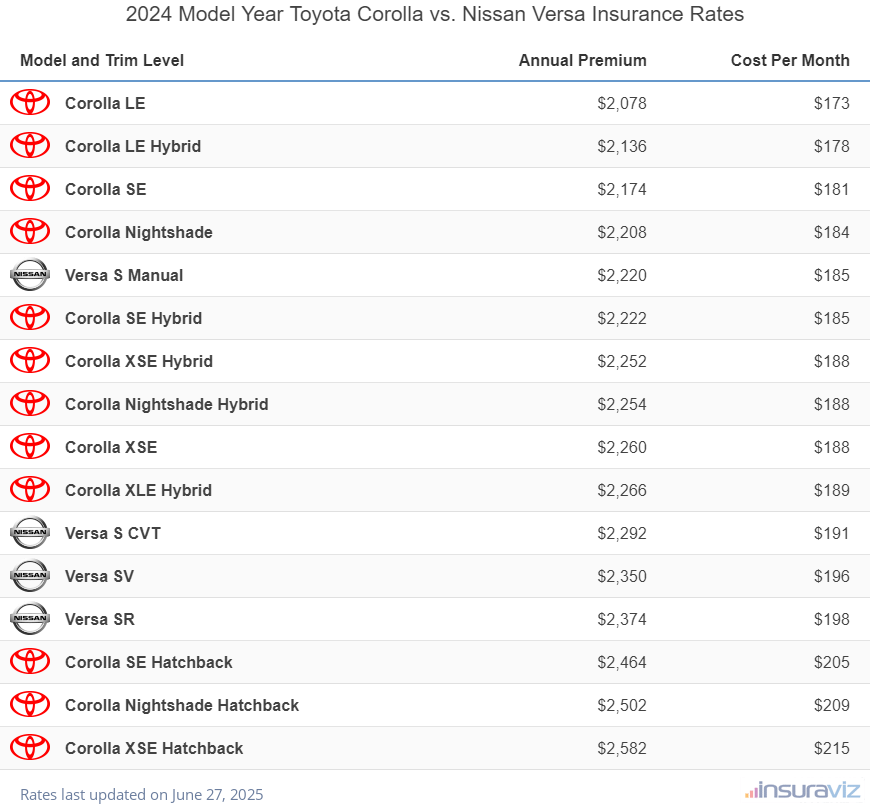This screenshot has width=870, height=810.
Task: Click the $2,260 annual premium value
Action: click(x=622, y=447)
